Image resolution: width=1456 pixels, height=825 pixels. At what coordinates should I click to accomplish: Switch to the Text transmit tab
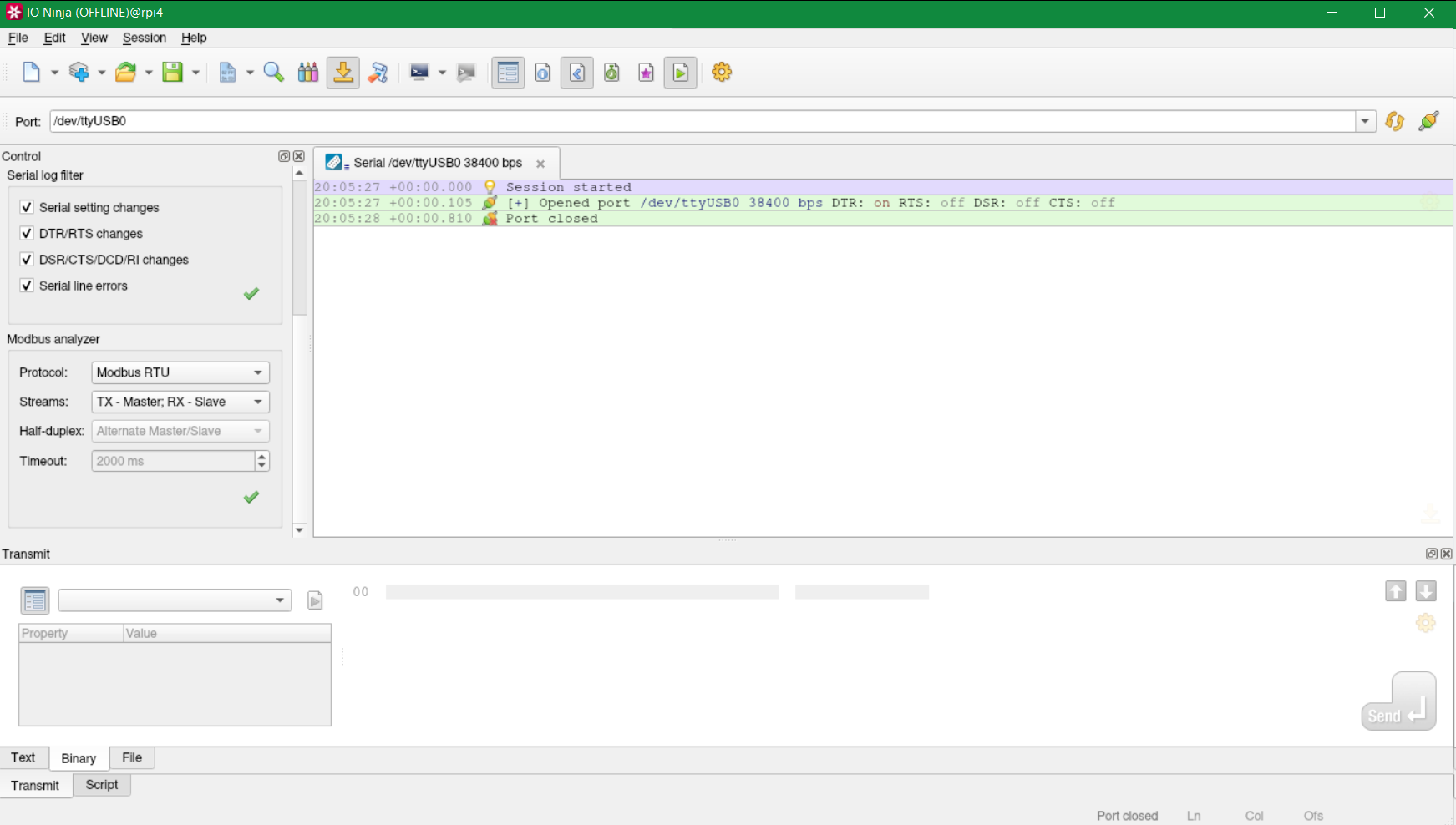pos(23,757)
